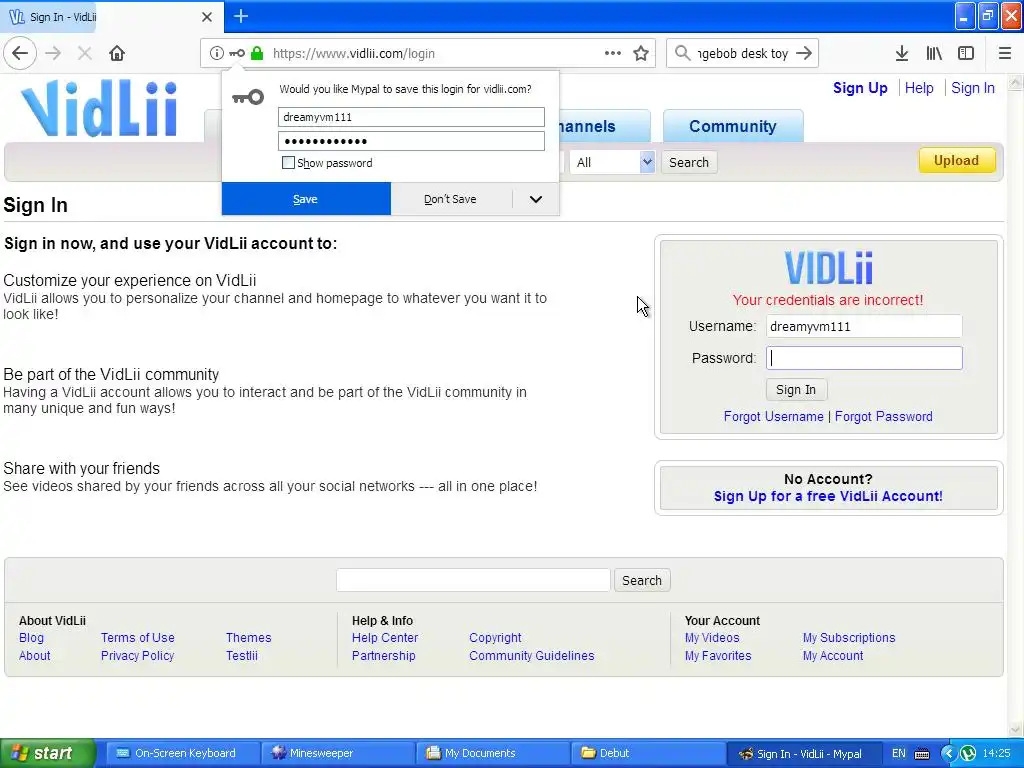Switch to On-Screen Keyboard in taskbar
Image resolution: width=1024 pixels, height=768 pixels.
click(183, 754)
